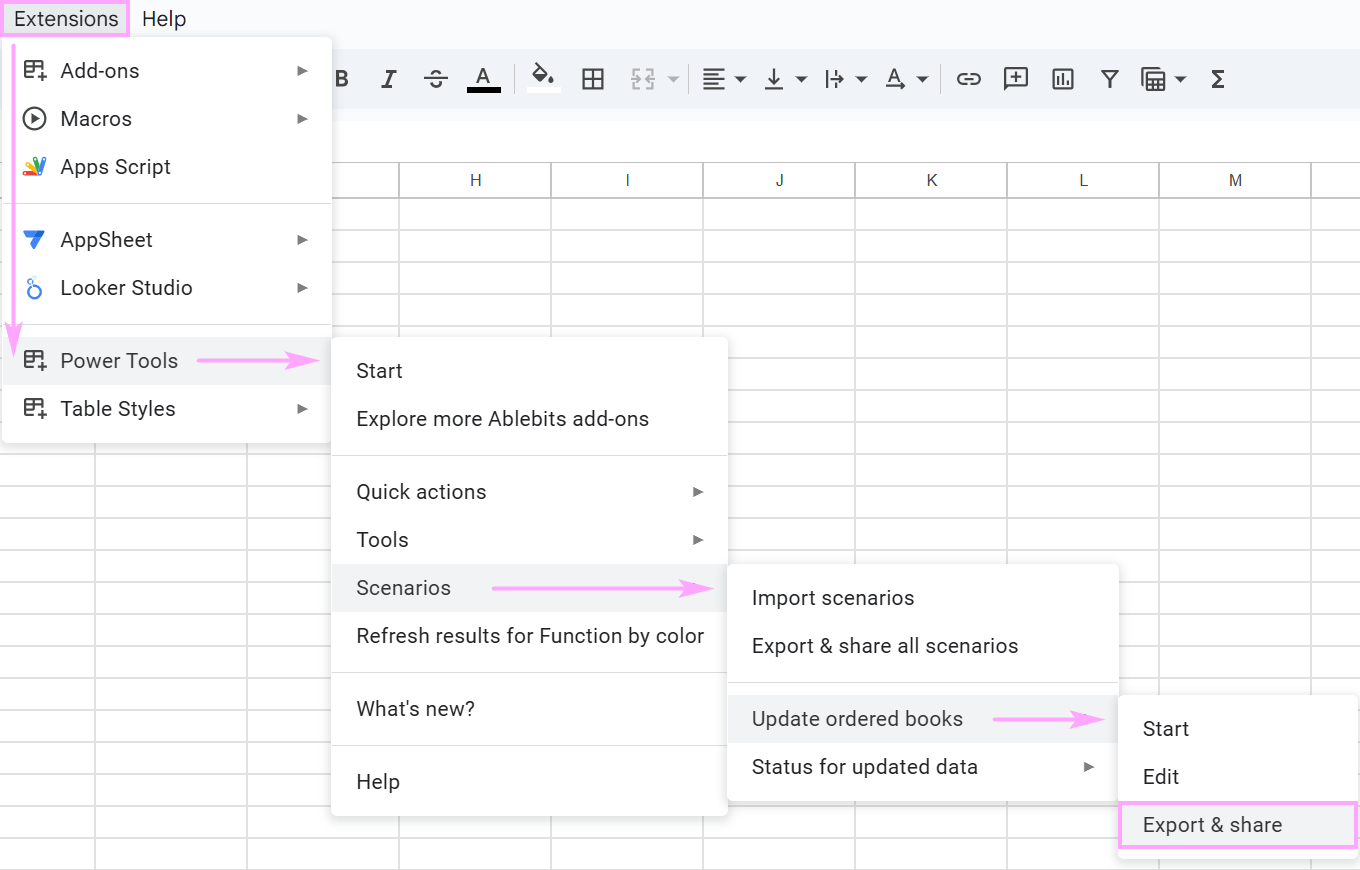This screenshot has width=1360, height=870.
Task: Open the fill color picker
Action: pos(543,79)
